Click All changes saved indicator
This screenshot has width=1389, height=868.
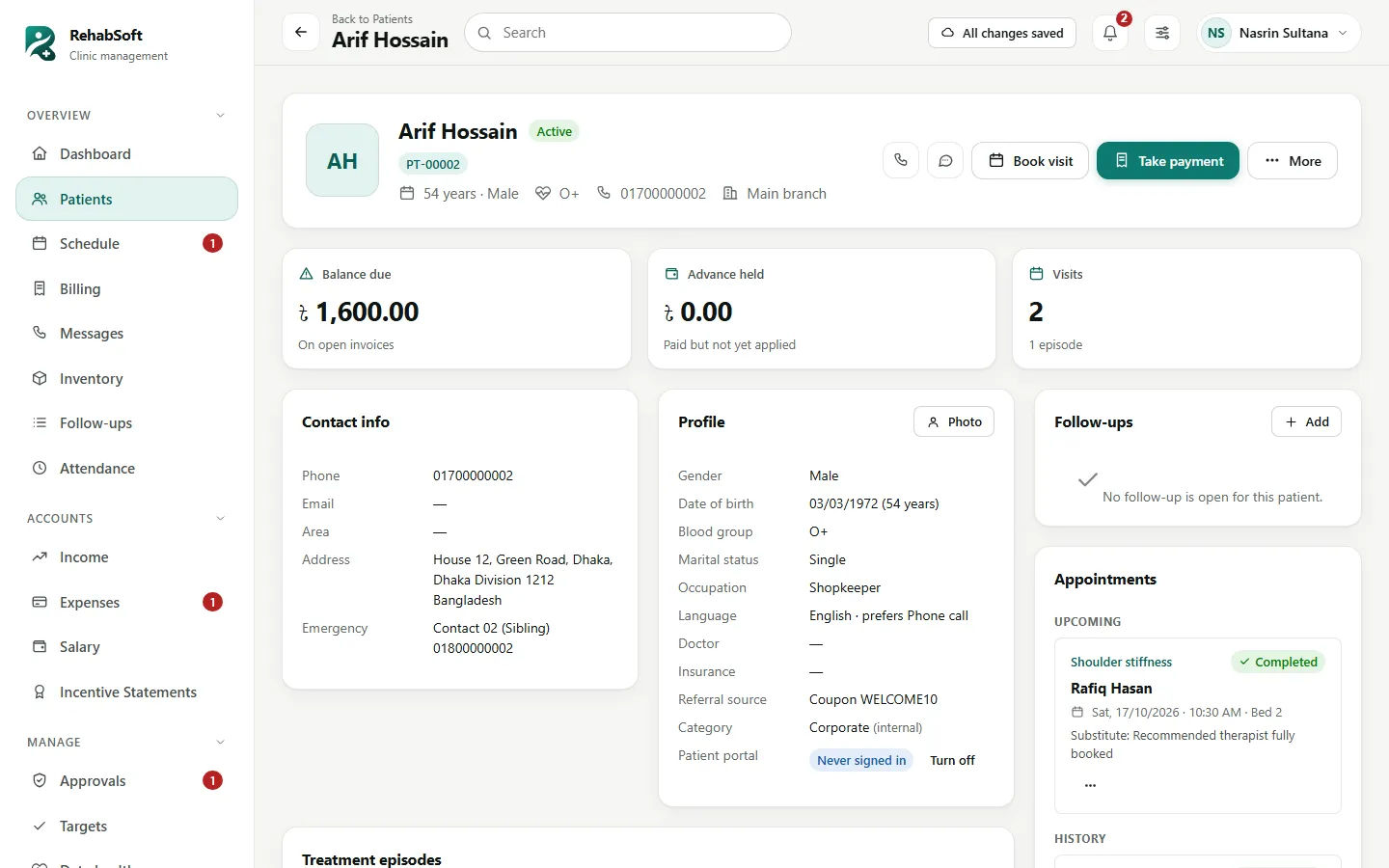coord(1002,33)
